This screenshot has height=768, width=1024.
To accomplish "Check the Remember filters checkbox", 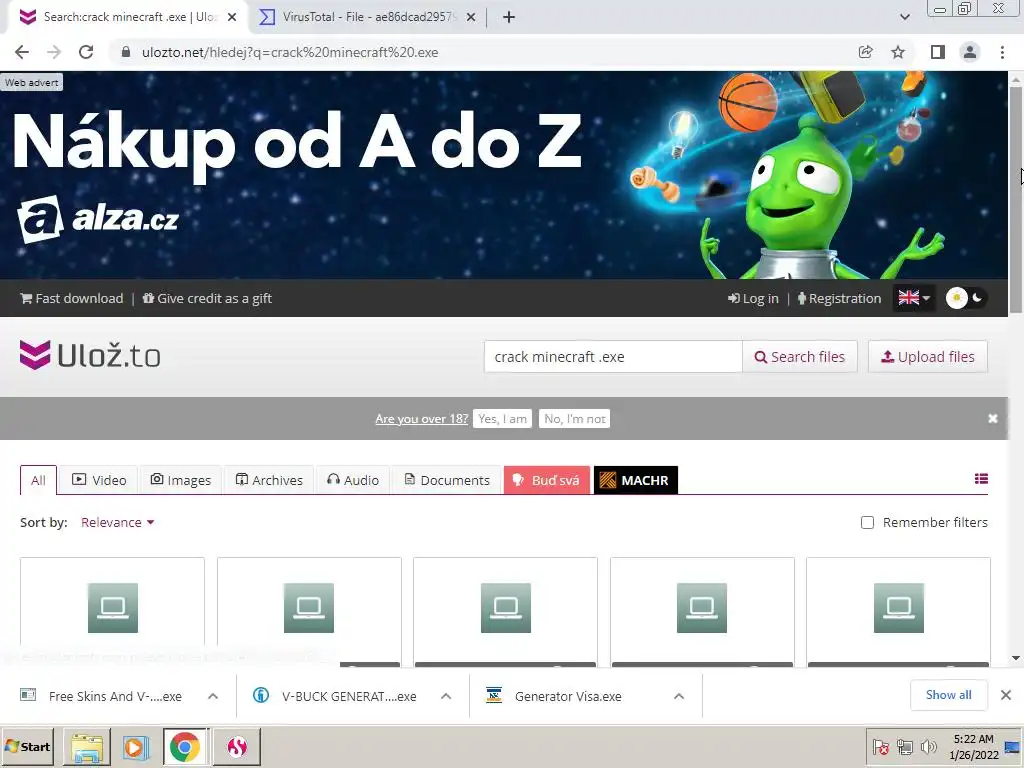I will coord(867,522).
